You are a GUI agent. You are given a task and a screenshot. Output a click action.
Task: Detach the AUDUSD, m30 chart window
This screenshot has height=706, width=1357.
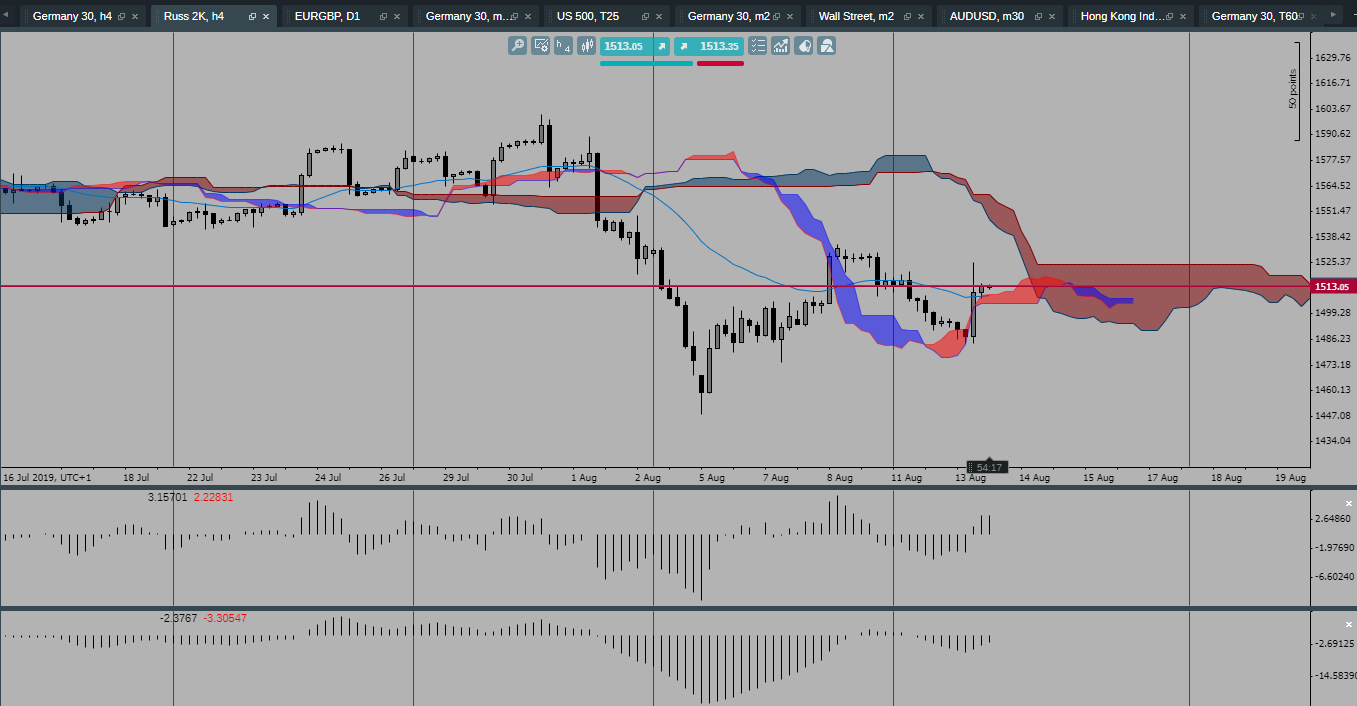tap(1038, 17)
